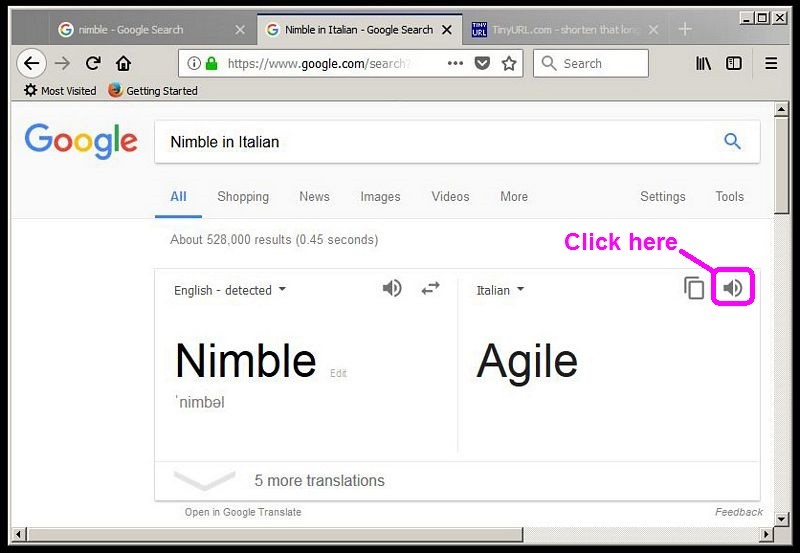This screenshot has height=553, width=800.
Task: Click the green secure connection padlock
Action: (211, 63)
